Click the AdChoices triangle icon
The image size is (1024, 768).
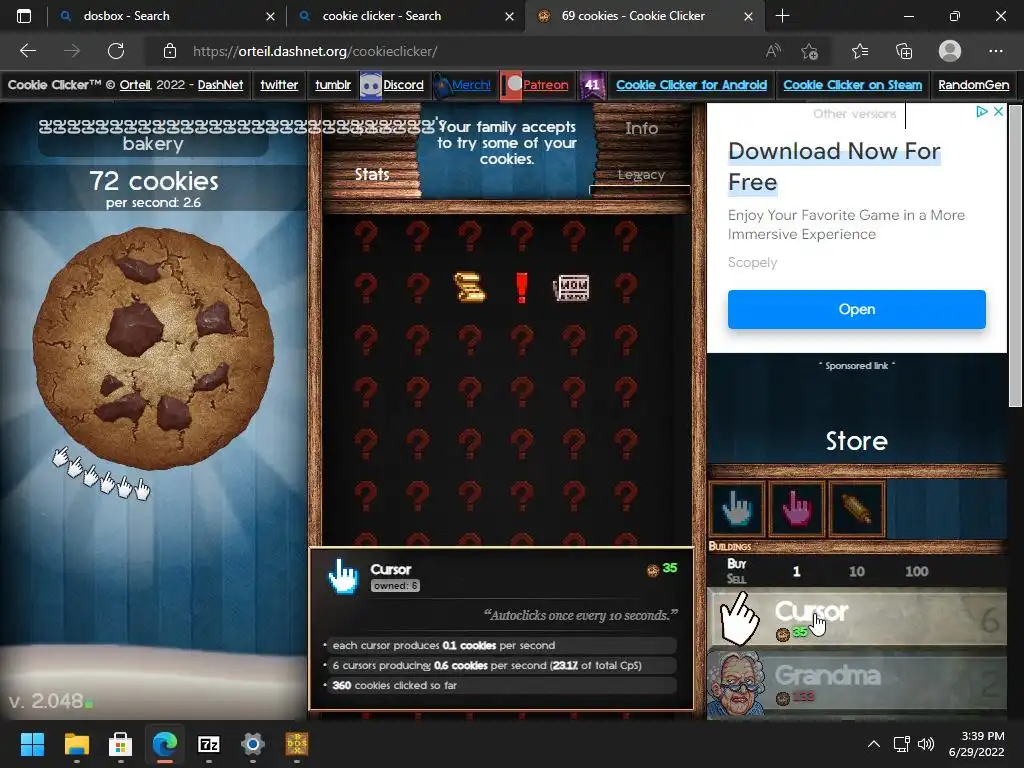tap(982, 112)
